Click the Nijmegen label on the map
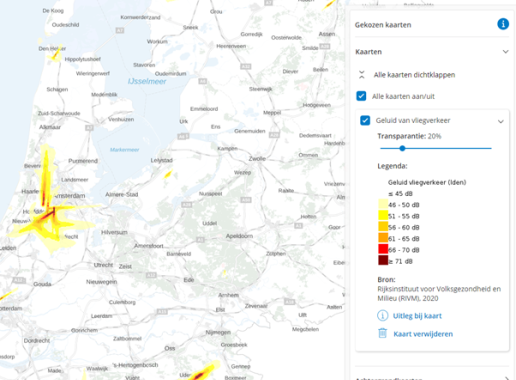Viewport: 516px width, 380px height. pyautogui.click(x=218, y=332)
